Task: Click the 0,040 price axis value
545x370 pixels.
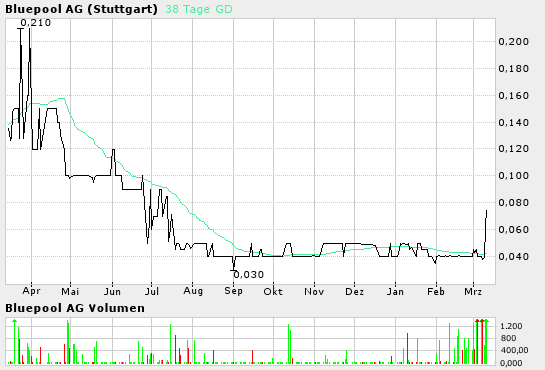Action: pos(513,256)
